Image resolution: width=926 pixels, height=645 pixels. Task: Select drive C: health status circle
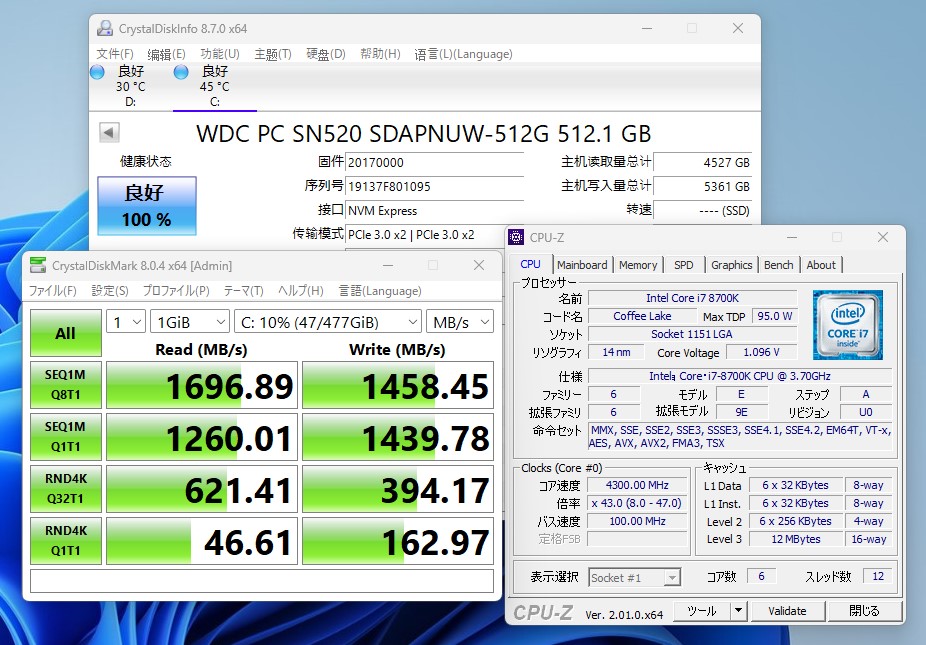[181, 72]
